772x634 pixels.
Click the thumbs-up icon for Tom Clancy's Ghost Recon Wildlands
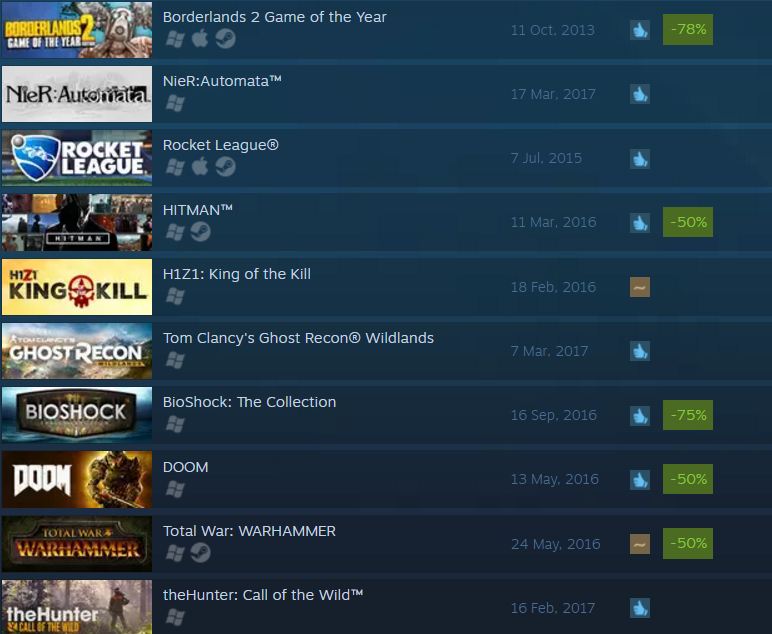640,351
